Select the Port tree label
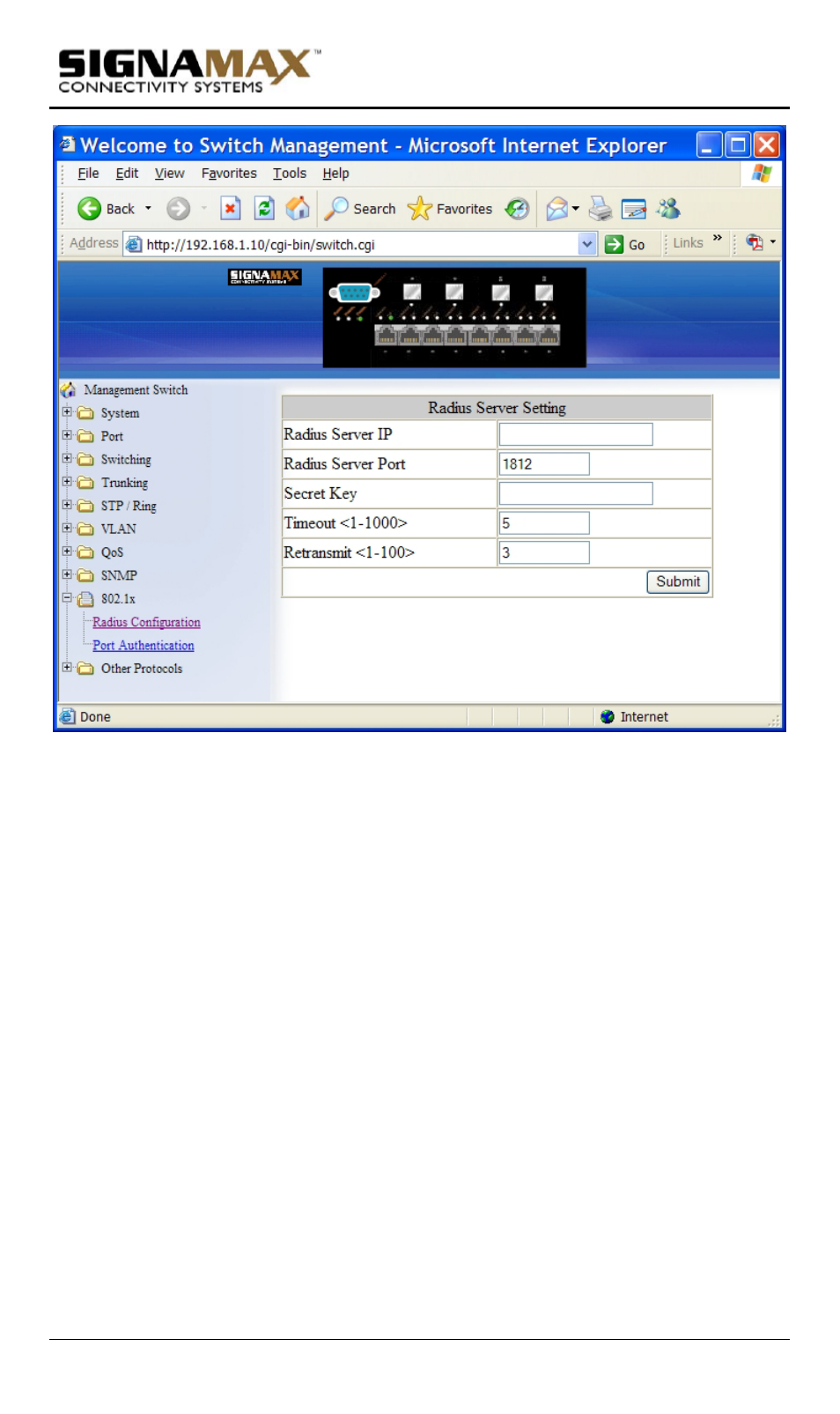The height and width of the screenshot is (1414, 840). (112, 436)
